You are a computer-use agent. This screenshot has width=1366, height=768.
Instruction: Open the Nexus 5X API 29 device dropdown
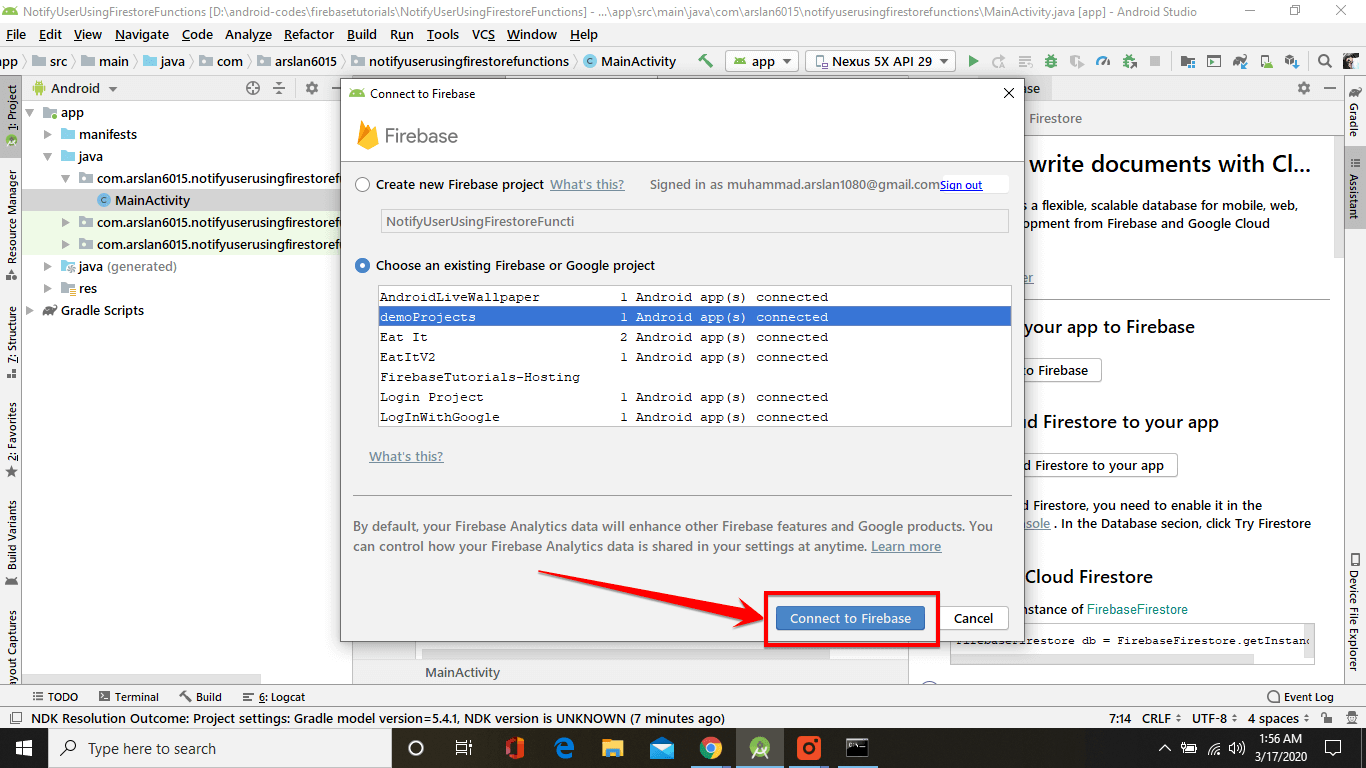pyautogui.click(x=880, y=61)
